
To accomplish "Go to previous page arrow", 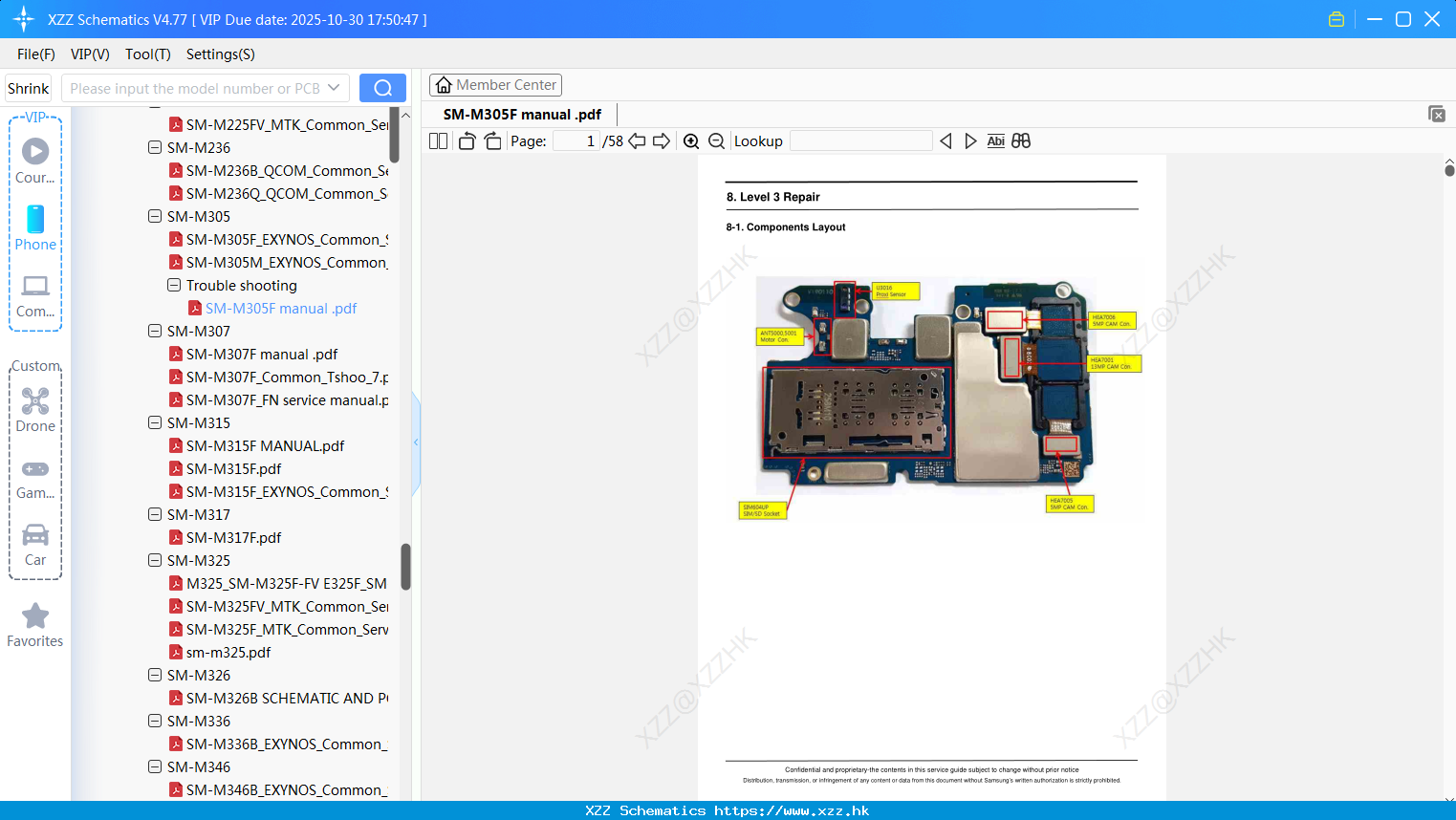I will coord(637,141).
